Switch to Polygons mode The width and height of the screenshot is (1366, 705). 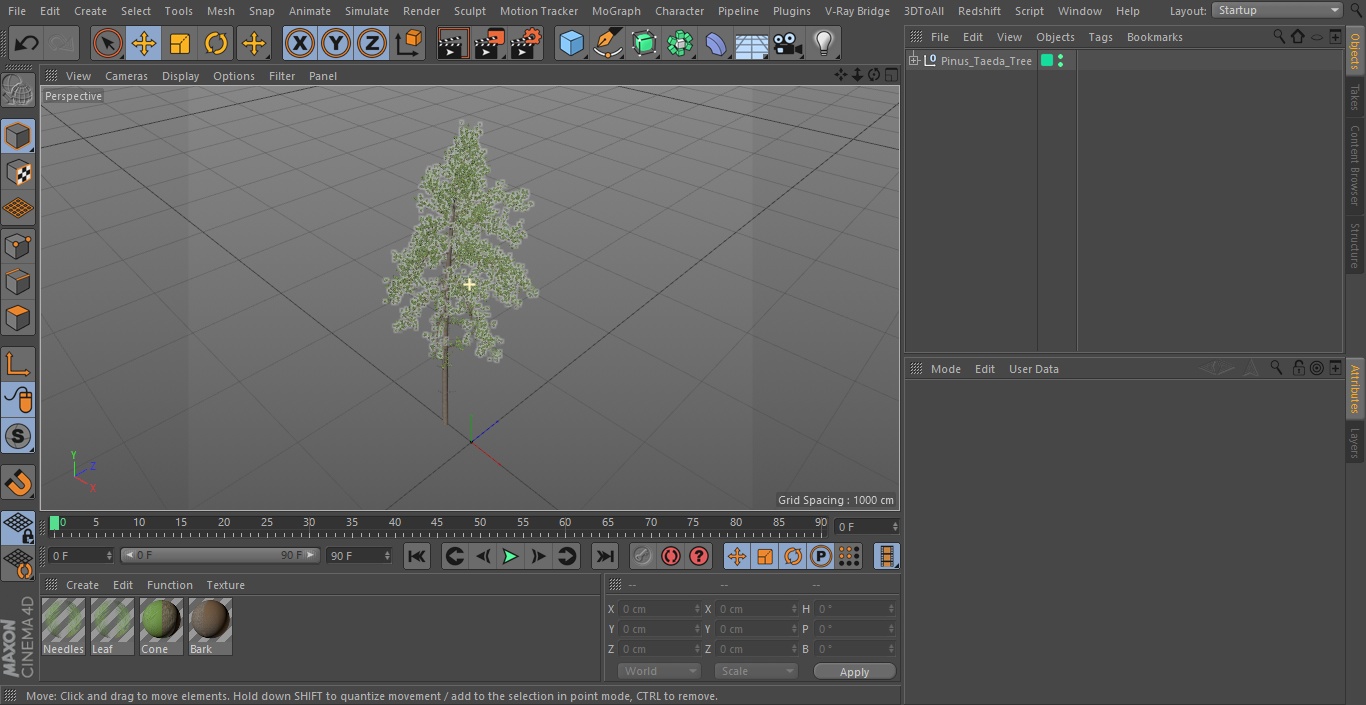click(x=18, y=318)
